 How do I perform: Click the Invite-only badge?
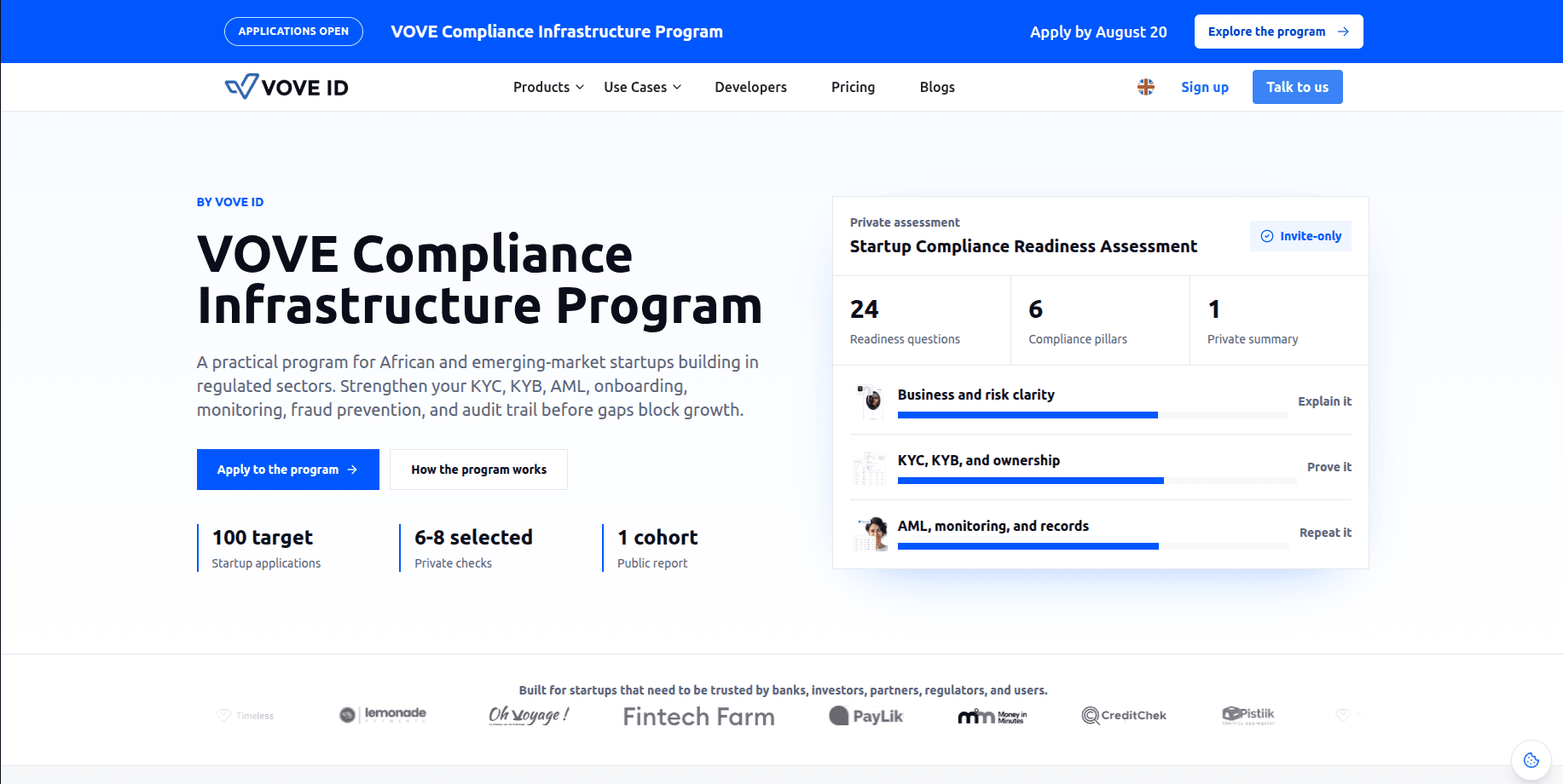(1300, 236)
